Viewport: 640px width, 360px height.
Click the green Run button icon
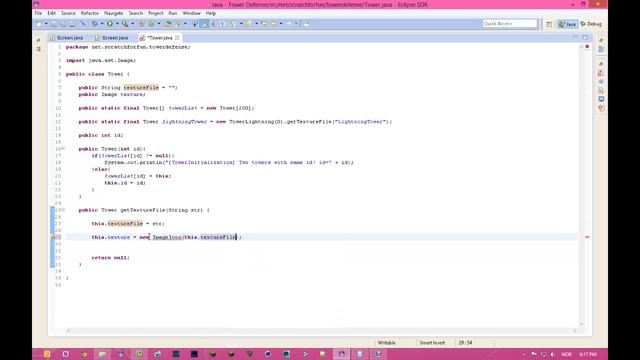[110, 24]
